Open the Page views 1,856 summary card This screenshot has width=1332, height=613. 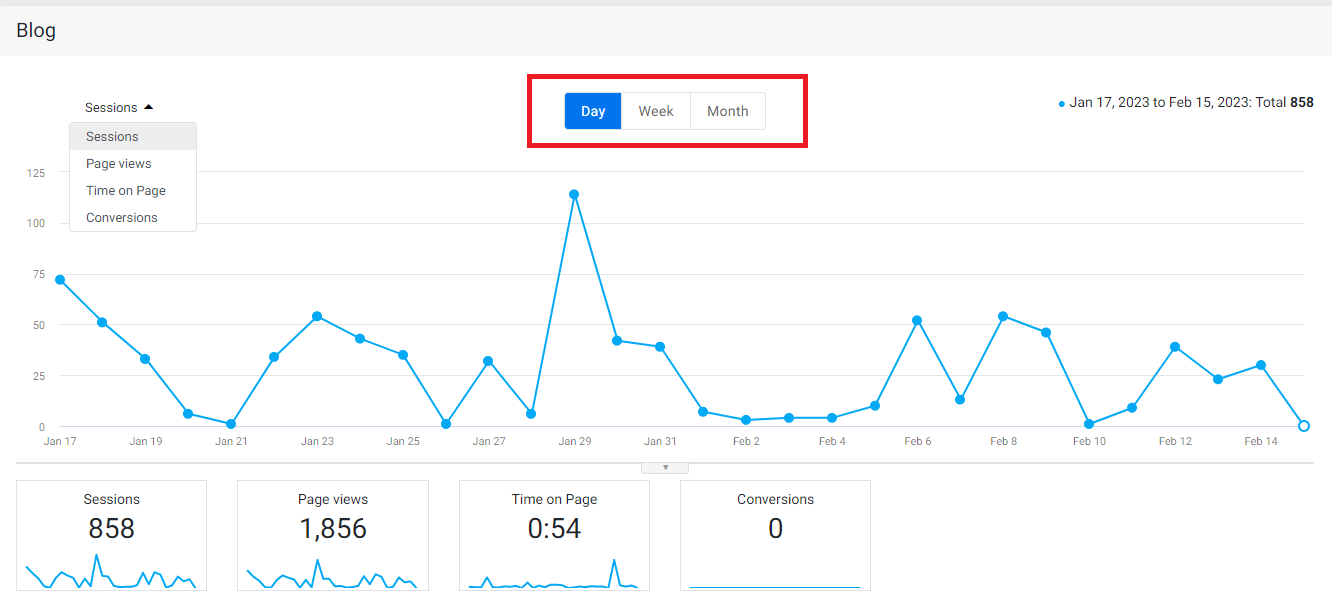[333, 535]
